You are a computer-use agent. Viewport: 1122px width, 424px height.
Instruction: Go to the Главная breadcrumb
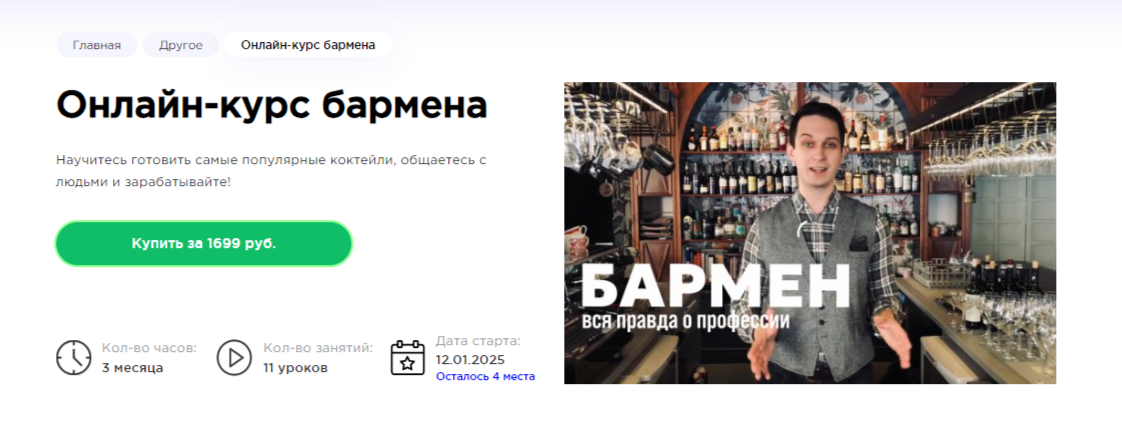(97, 45)
